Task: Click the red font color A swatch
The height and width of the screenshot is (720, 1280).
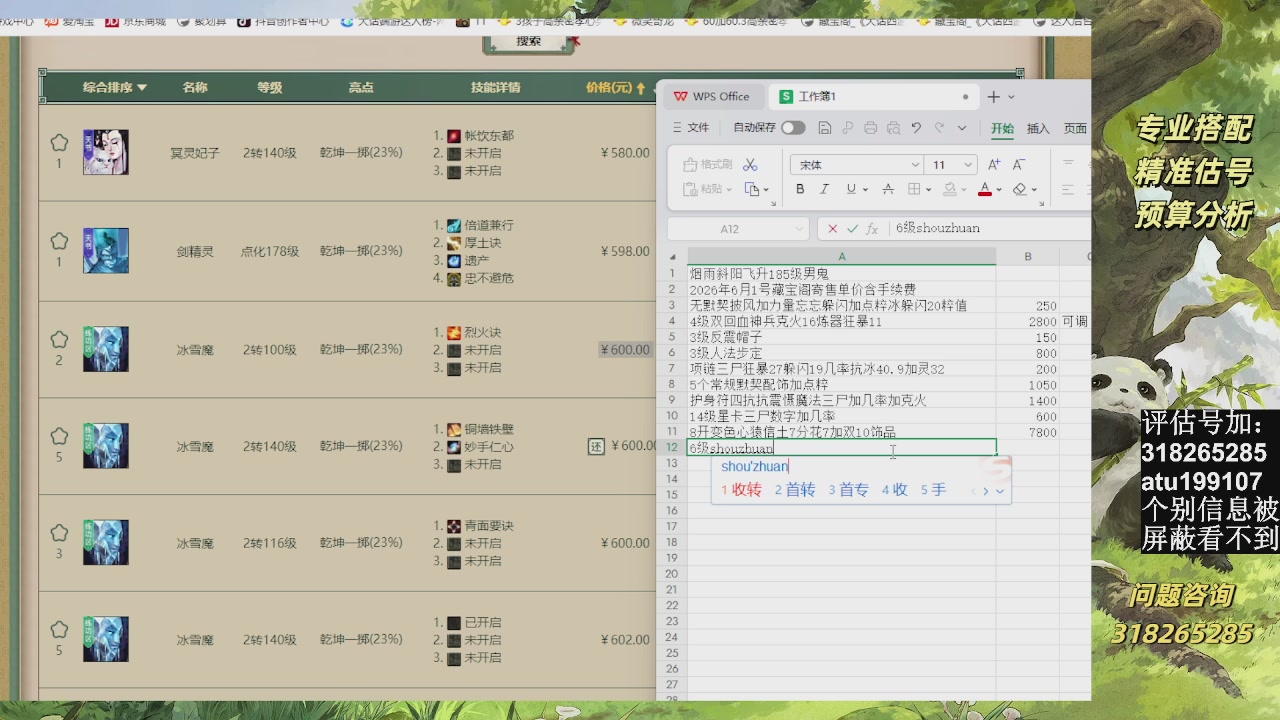Action: [985, 189]
